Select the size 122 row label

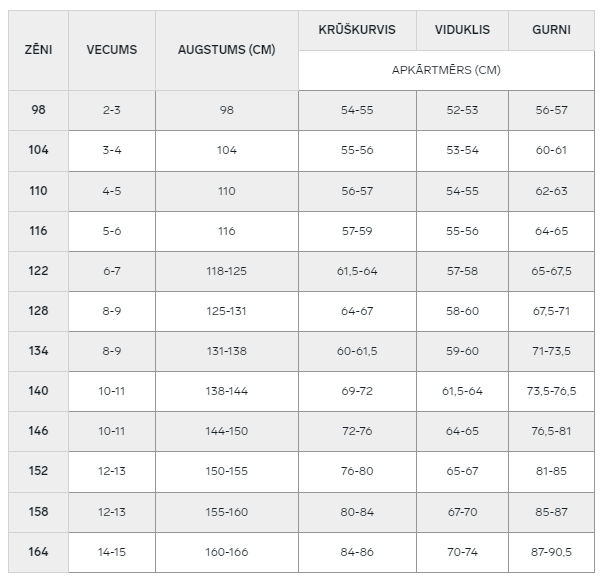(x=38, y=271)
